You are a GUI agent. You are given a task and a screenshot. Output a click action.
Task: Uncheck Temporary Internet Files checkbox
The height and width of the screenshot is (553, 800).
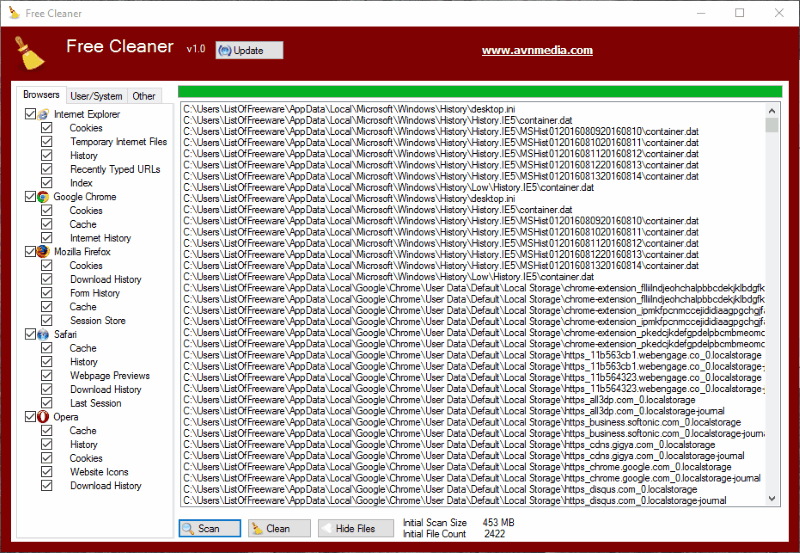coord(46,141)
